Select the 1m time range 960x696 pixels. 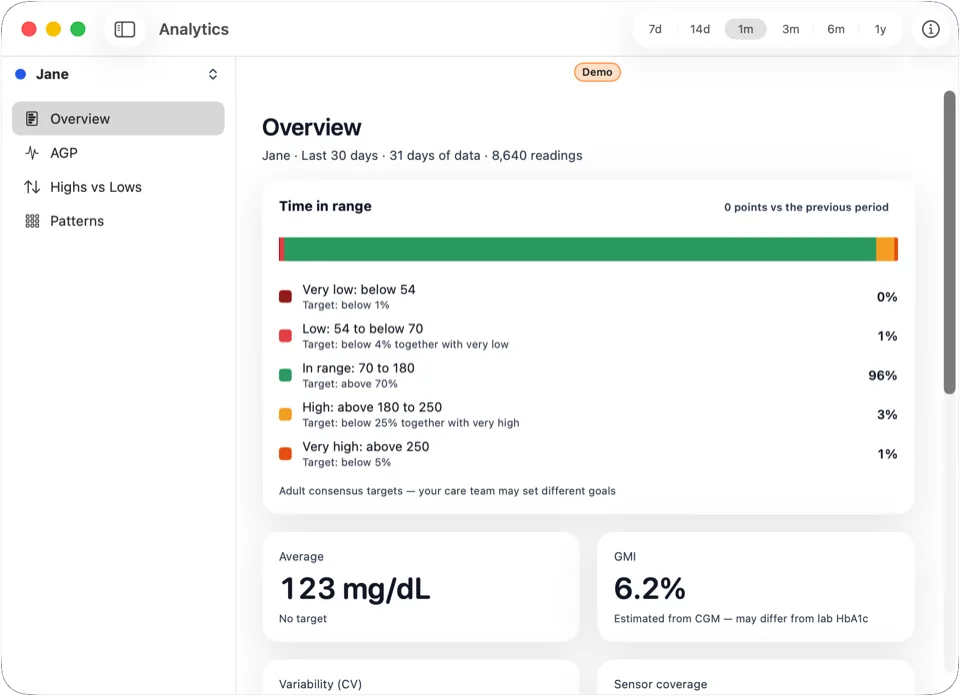[745, 29]
